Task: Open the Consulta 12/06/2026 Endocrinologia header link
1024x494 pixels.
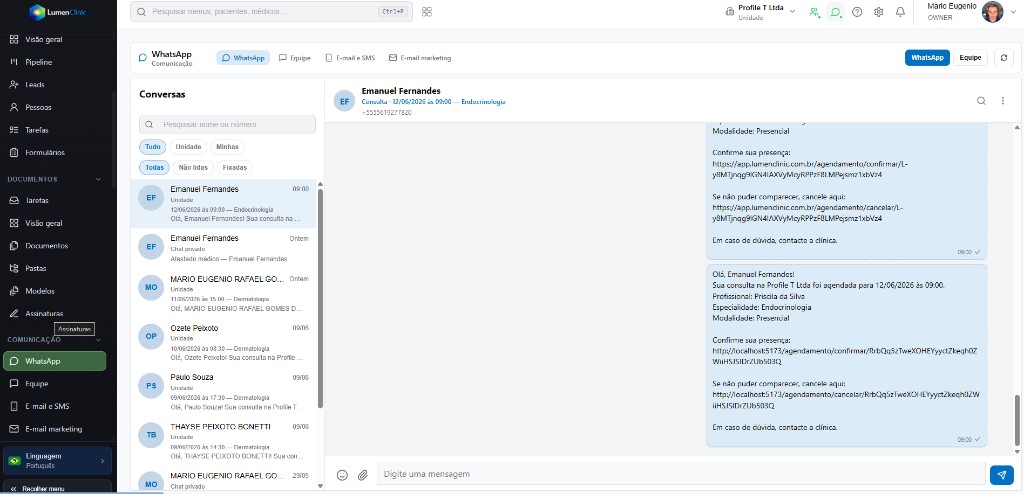Action: (433, 102)
